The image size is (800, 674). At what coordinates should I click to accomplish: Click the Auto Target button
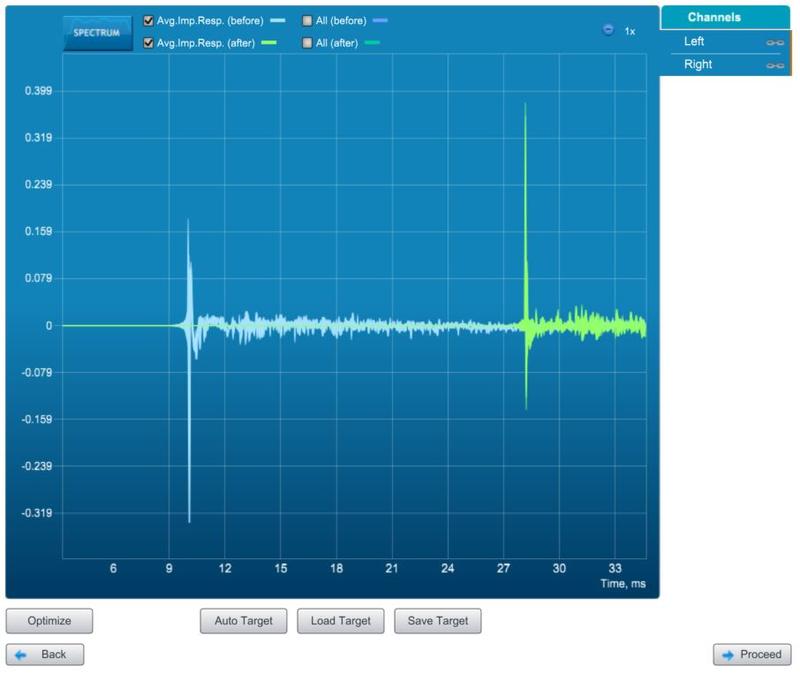click(243, 621)
